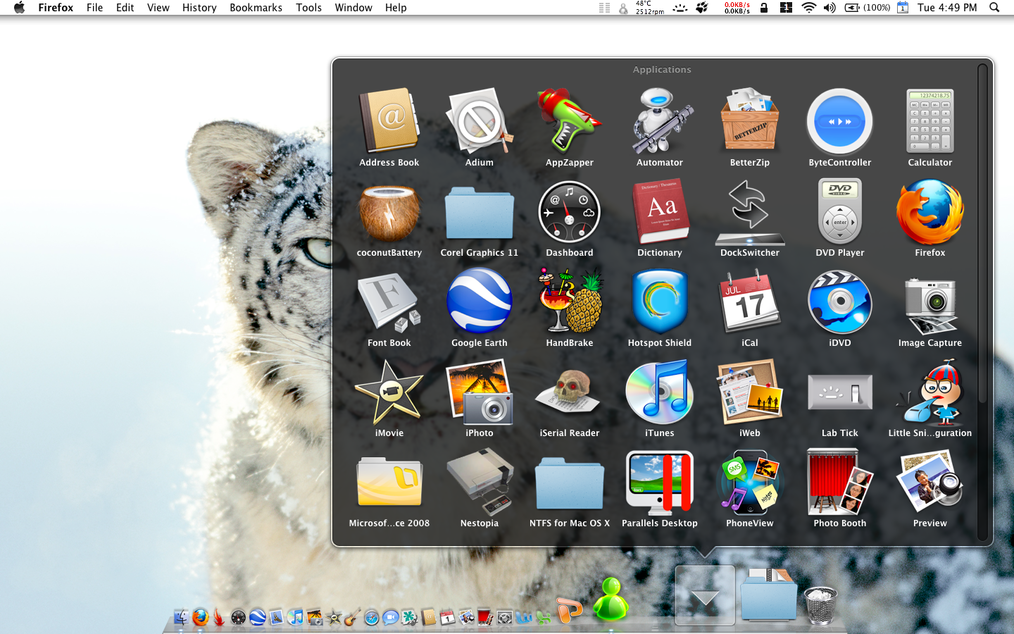Image resolution: width=1014 pixels, height=634 pixels.
Task: Open Image Capture
Action: [x=930, y=304]
